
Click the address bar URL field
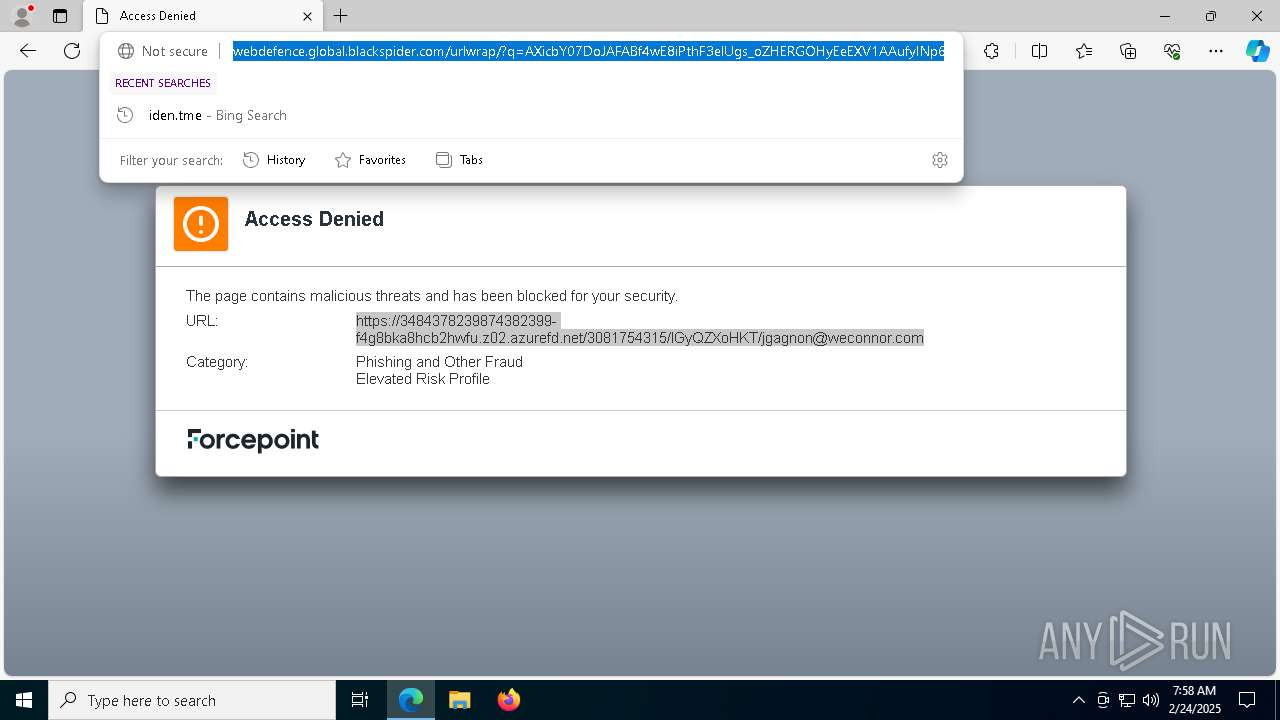tap(588, 51)
